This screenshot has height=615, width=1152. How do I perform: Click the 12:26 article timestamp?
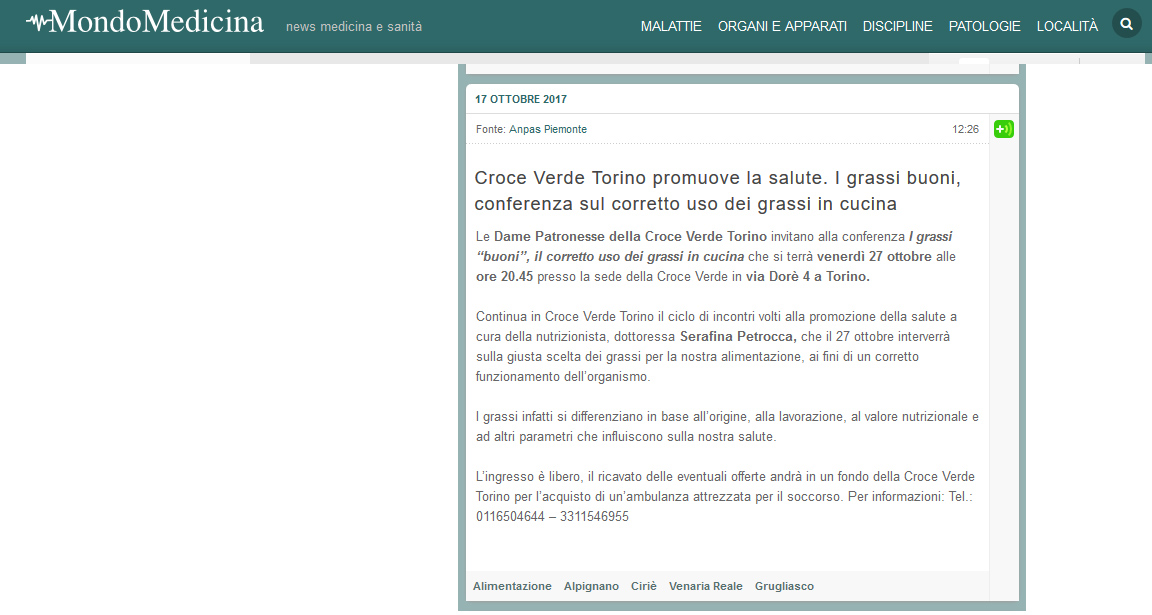pos(965,130)
